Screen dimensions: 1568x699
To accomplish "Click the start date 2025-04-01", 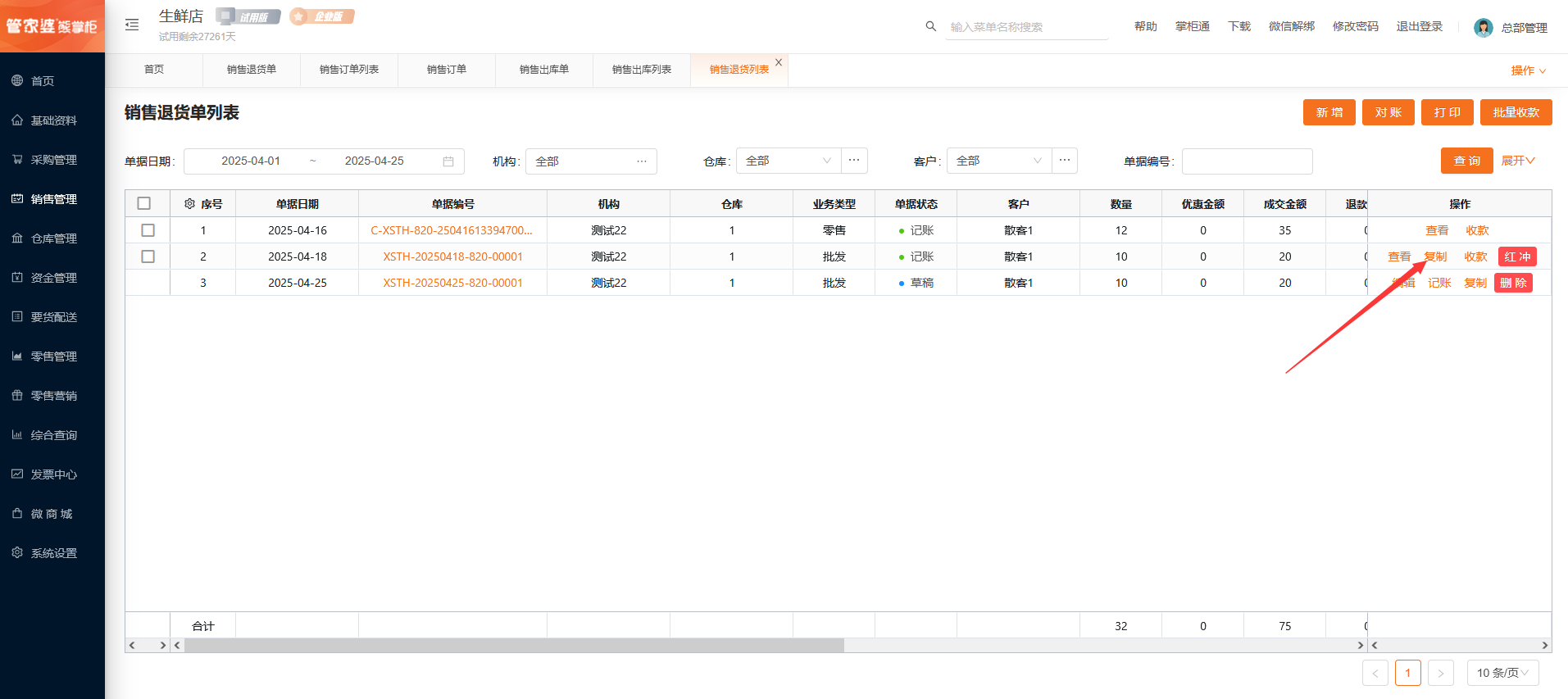I will point(251,161).
